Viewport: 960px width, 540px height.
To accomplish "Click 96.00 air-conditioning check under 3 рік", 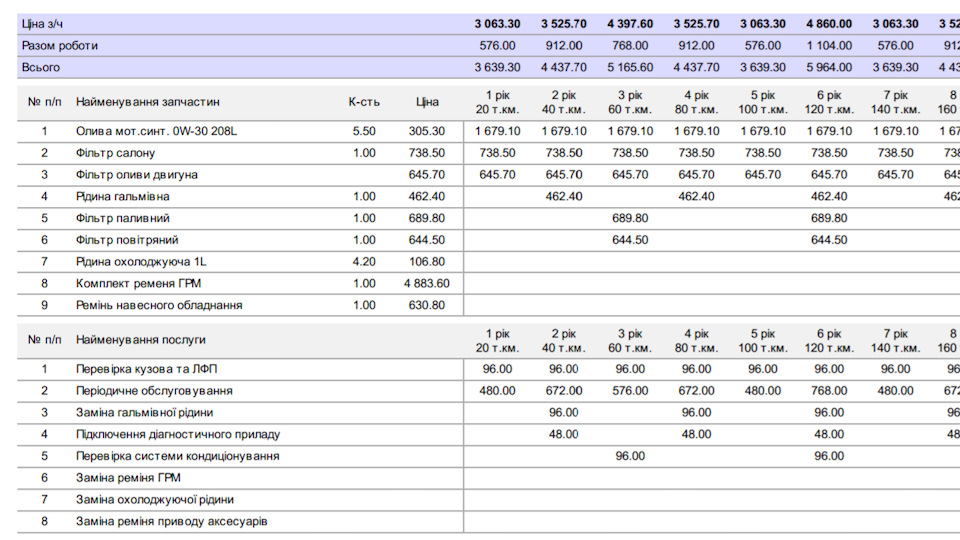I will click(x=630, y=456).
